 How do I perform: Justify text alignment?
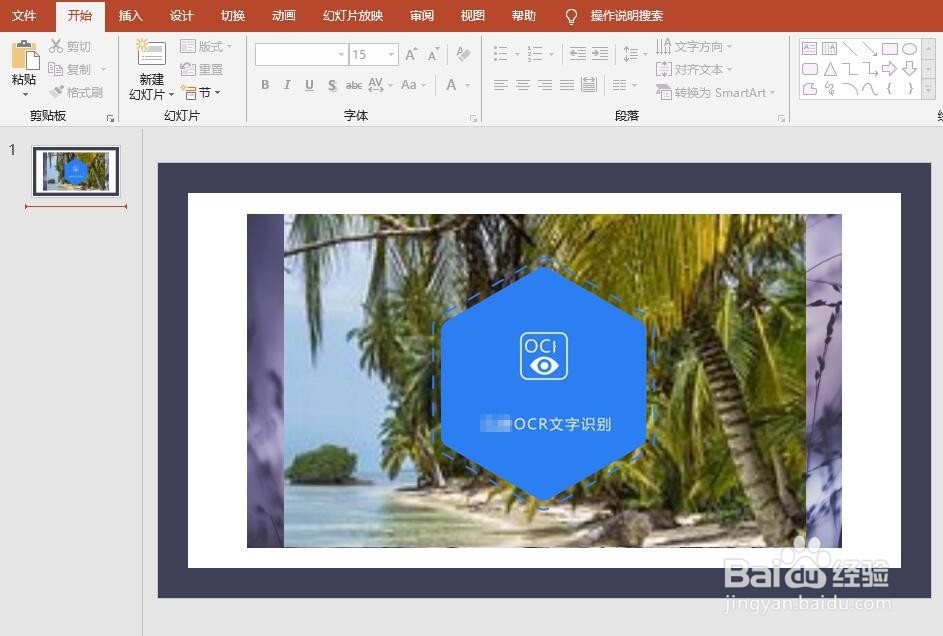[567, 85]
